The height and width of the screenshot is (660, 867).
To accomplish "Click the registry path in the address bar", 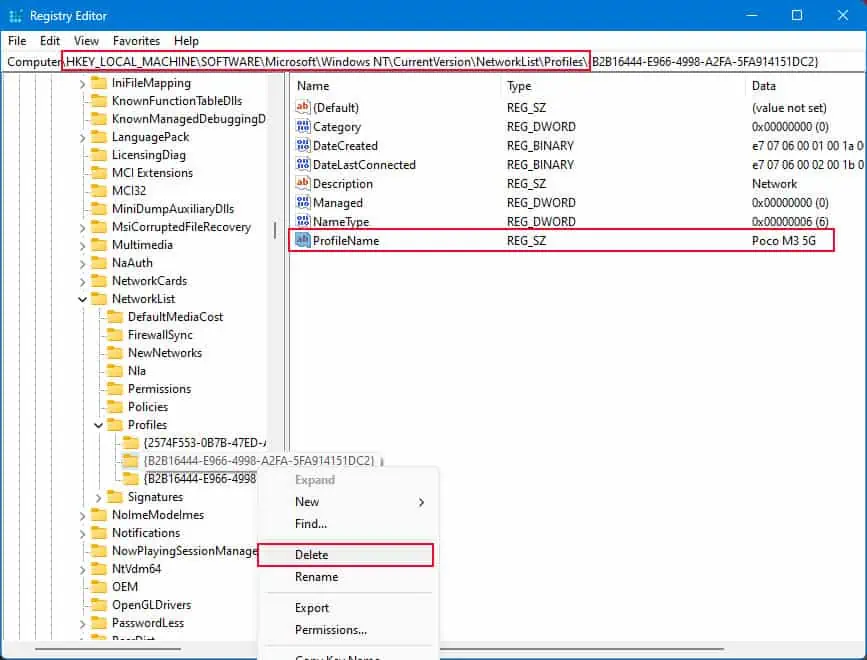I will [x=400, y=61].
